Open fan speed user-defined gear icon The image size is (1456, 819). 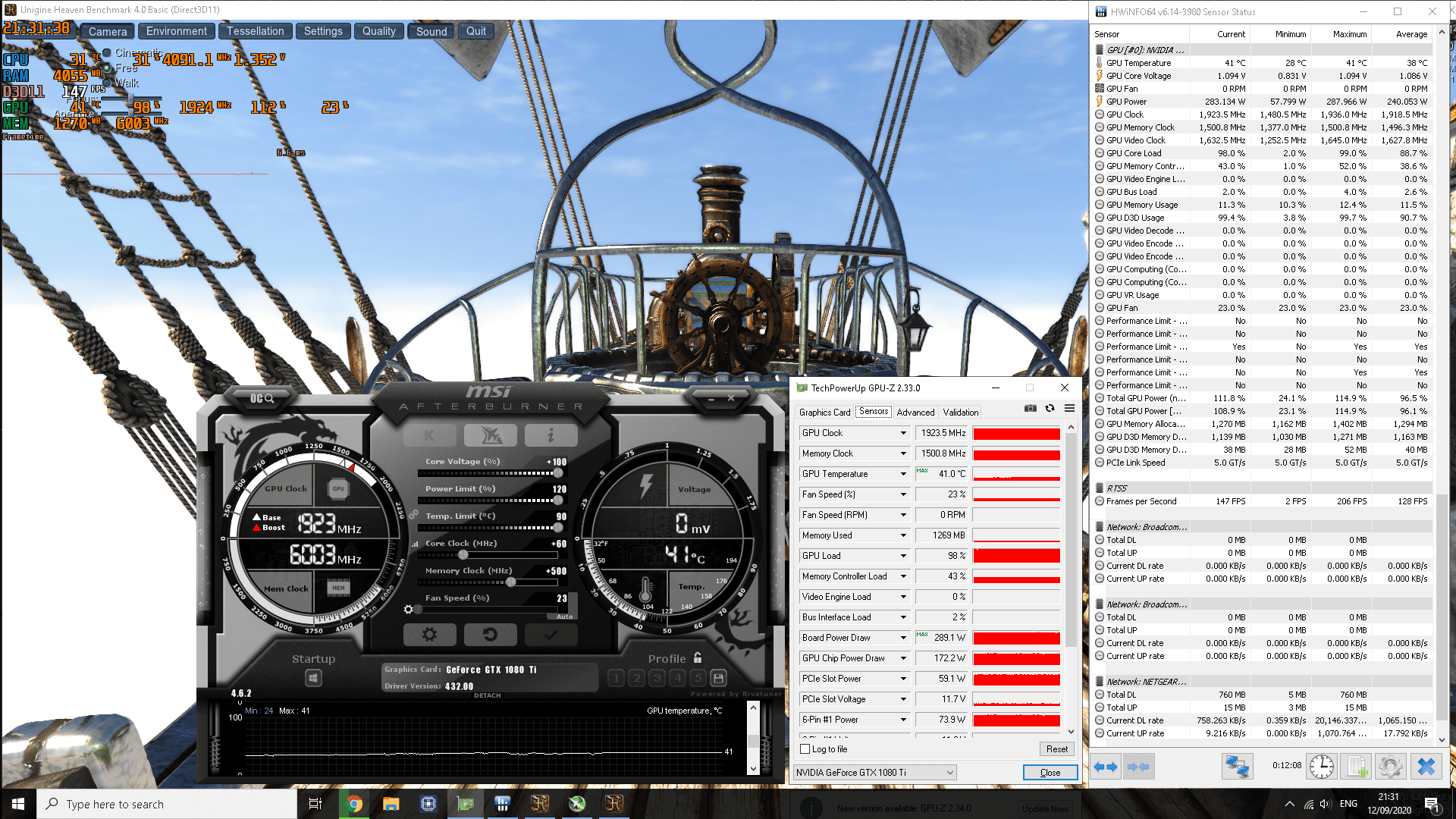[408, 609]
